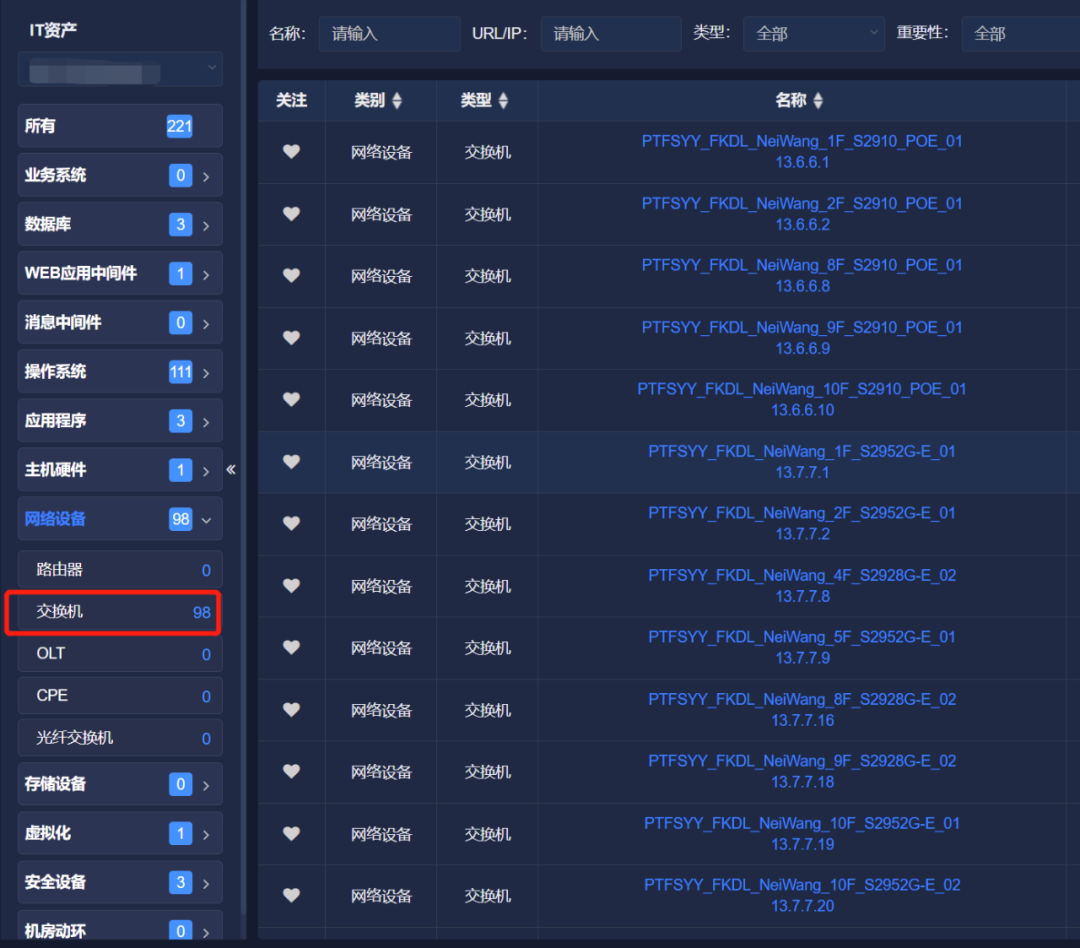Toggle favorite heart for 13.6.6.2 row
This screenshot has height=948, width=1080.
coord(291,214)
